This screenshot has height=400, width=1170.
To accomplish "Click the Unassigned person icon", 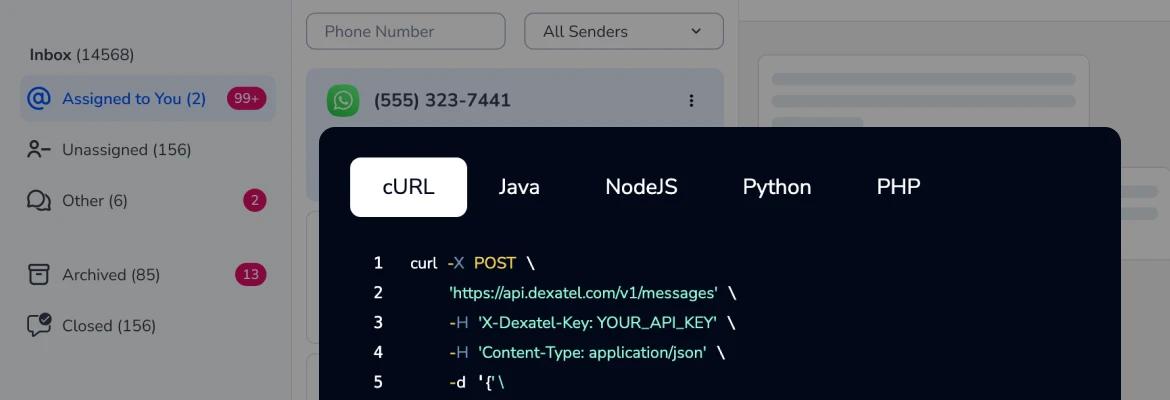I will click(39, 149).
